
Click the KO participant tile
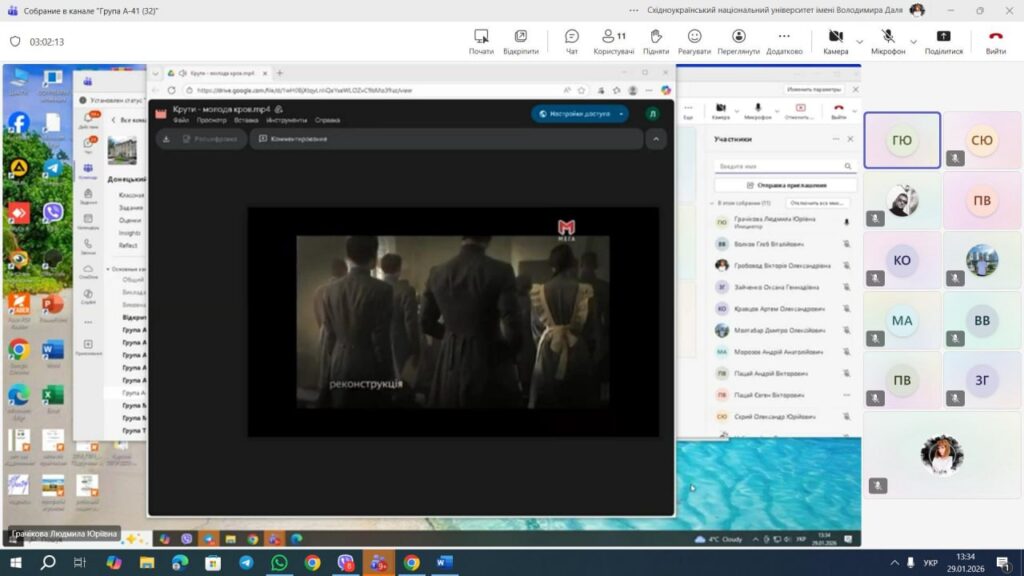pos(902,260)
